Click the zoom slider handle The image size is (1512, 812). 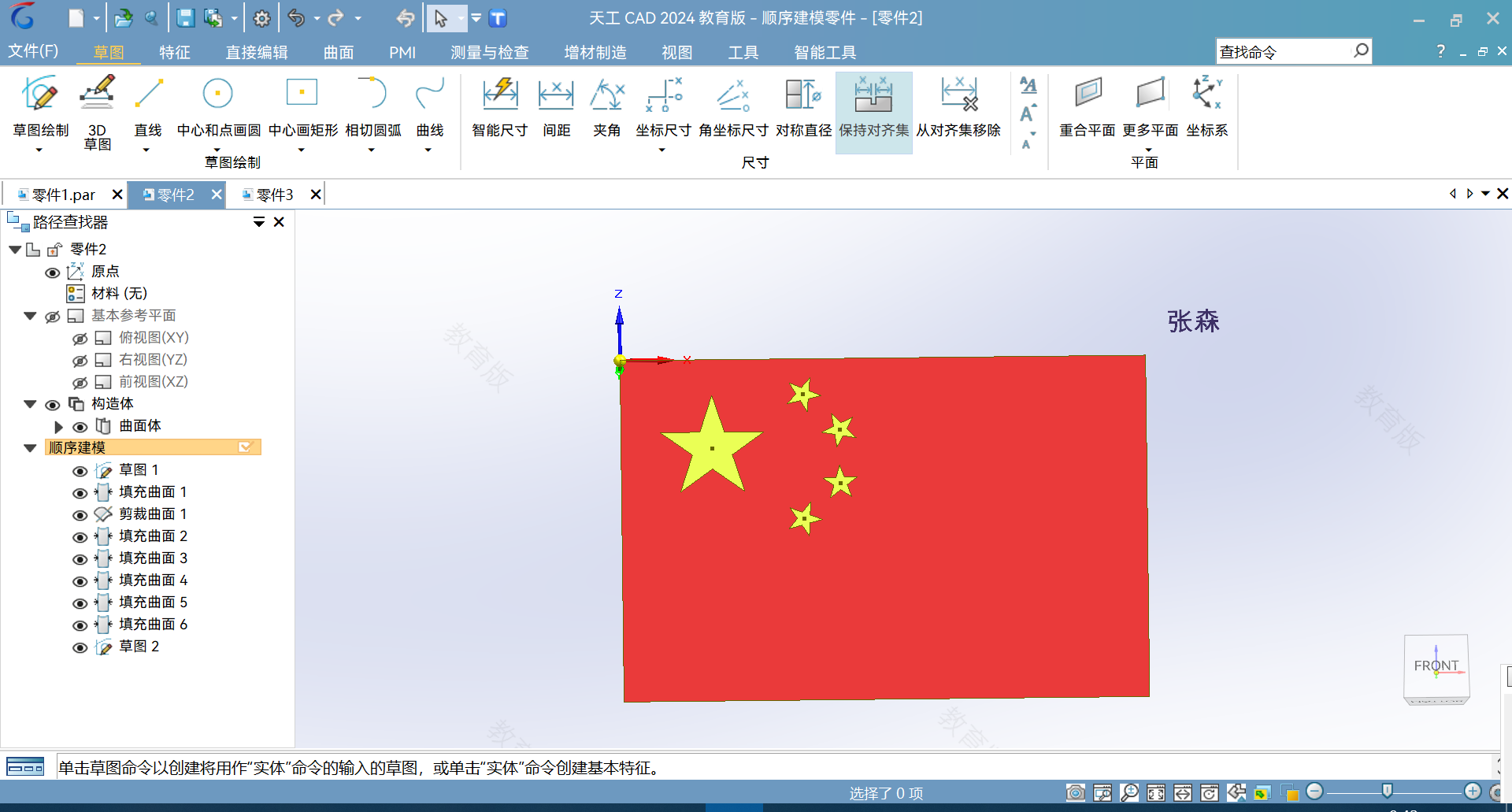coord(1387,791)
